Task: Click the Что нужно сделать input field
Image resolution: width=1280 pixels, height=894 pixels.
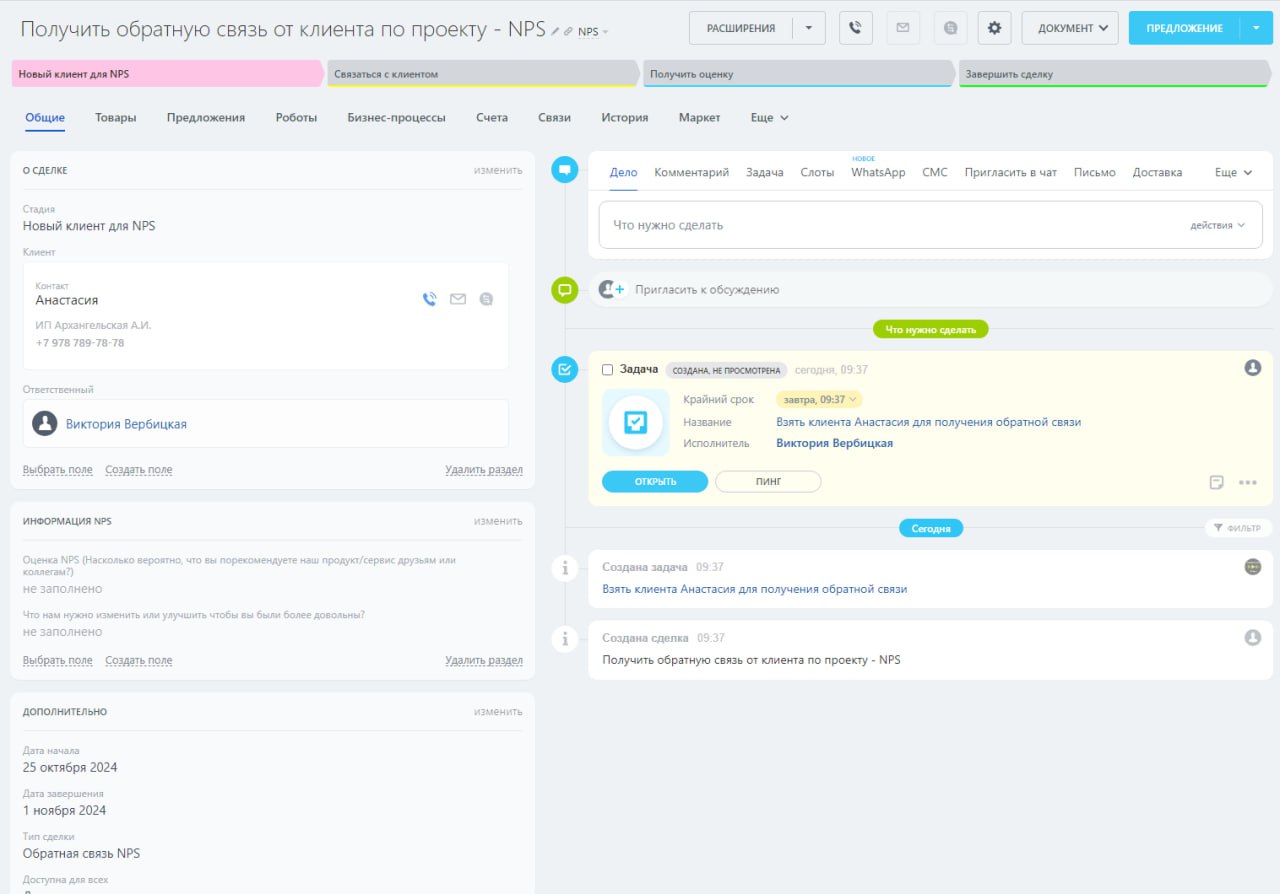Action: coord(880,226)
